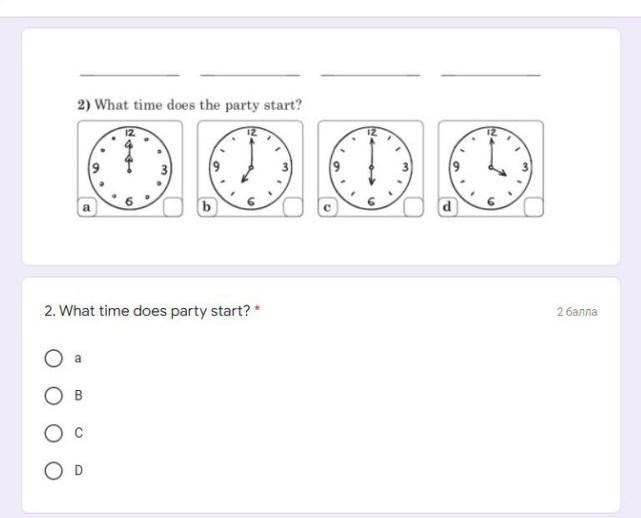Click the clock face in picture a

point(130,168)
